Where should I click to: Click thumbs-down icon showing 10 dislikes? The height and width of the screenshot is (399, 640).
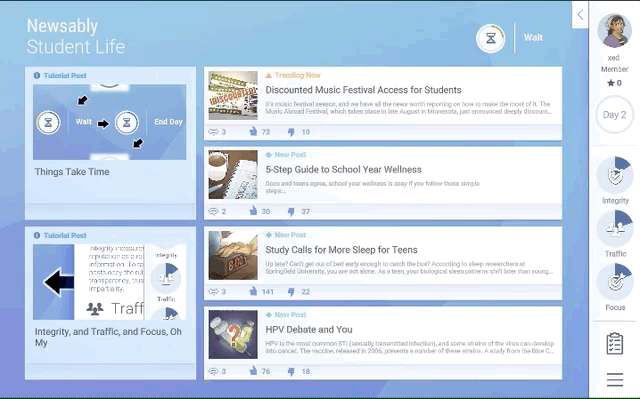tap(291, 132)
